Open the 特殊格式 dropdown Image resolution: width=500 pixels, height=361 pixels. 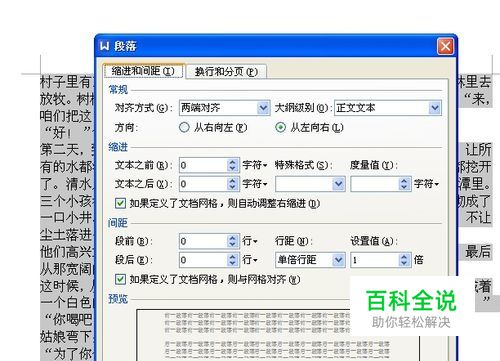coord(310,184)
